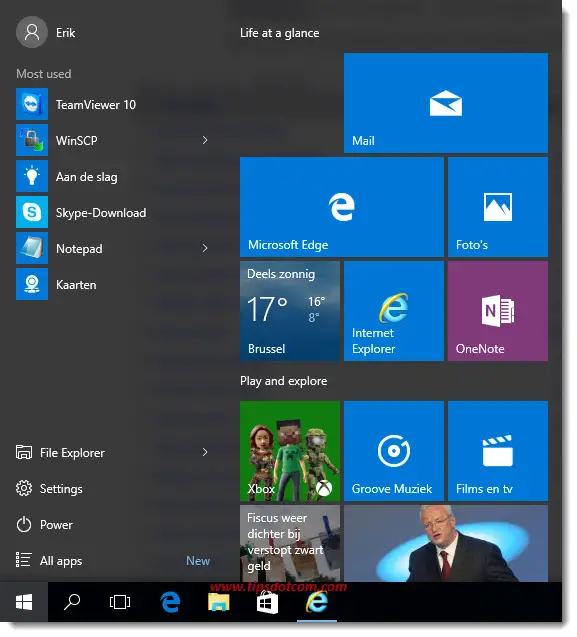Open Kaarten maps app
Image resolution: width=577 pixels, height=637 pixels.
(112, 284)
